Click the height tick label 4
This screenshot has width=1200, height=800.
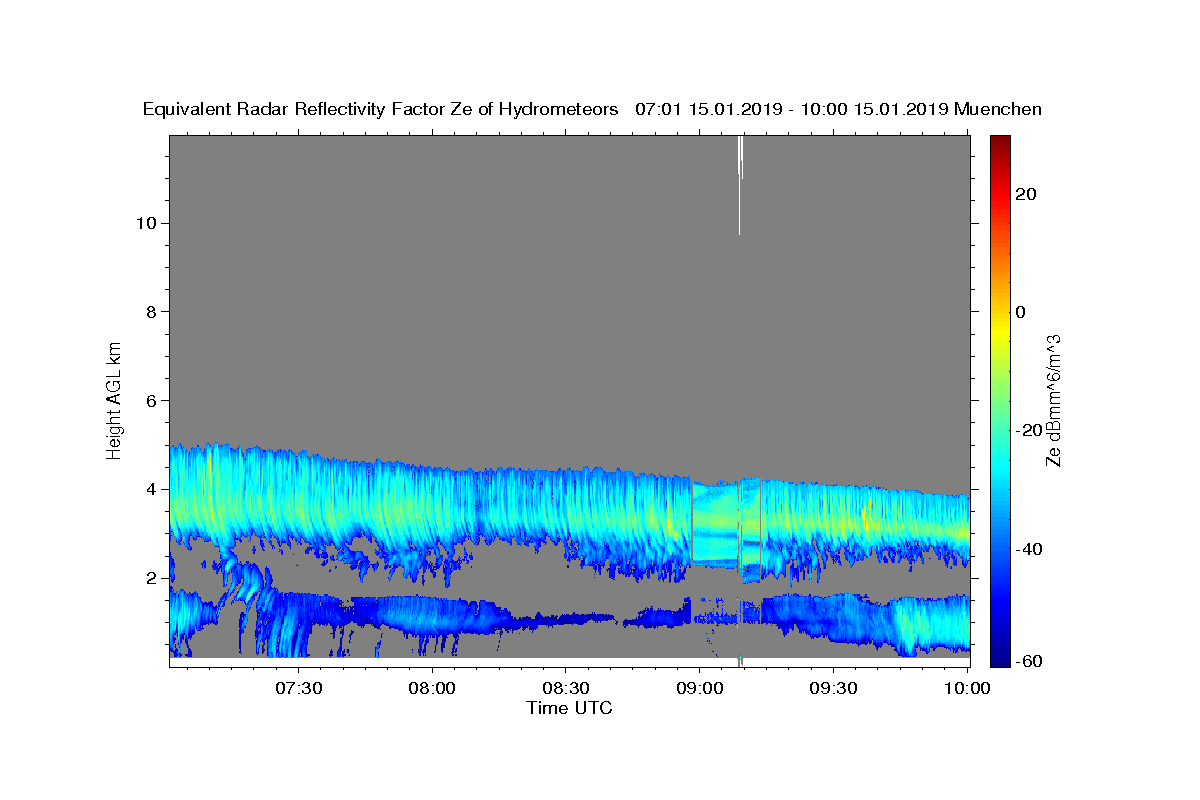[x=152, y=490]
